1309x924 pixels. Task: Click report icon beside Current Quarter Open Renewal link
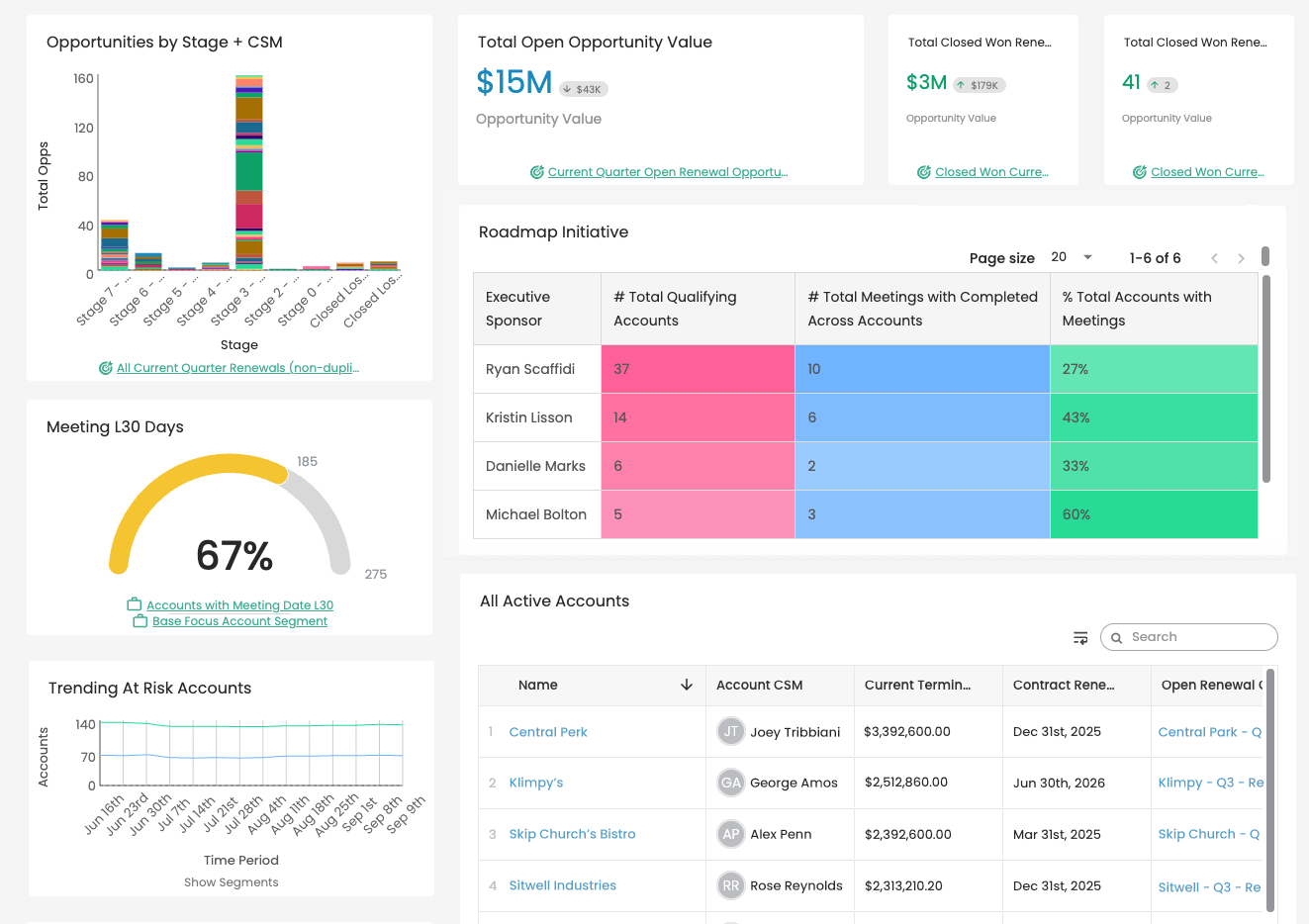point(537,172)
